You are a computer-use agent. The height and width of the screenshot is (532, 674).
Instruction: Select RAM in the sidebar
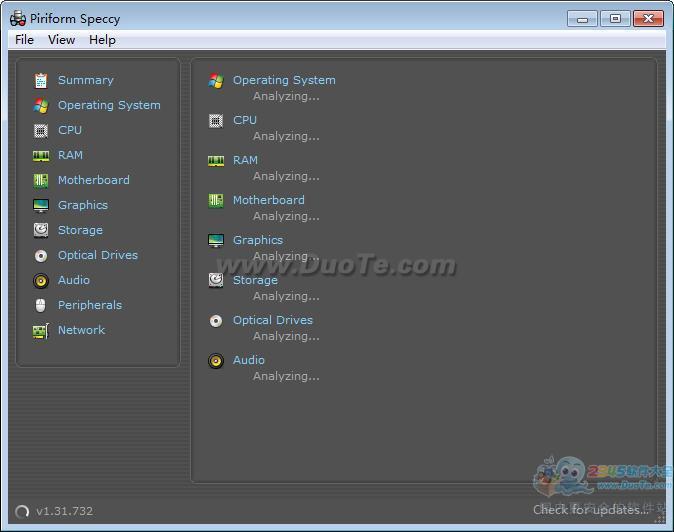[70, 155]
